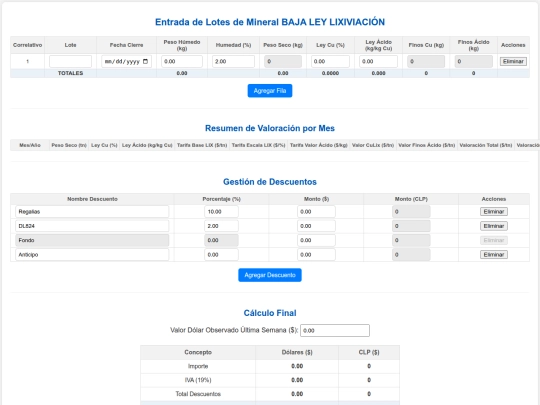Viewport: 540px width, 405px height.
Task: Click the Anticipo Monto ($) field
Action: tap(316, 255)
